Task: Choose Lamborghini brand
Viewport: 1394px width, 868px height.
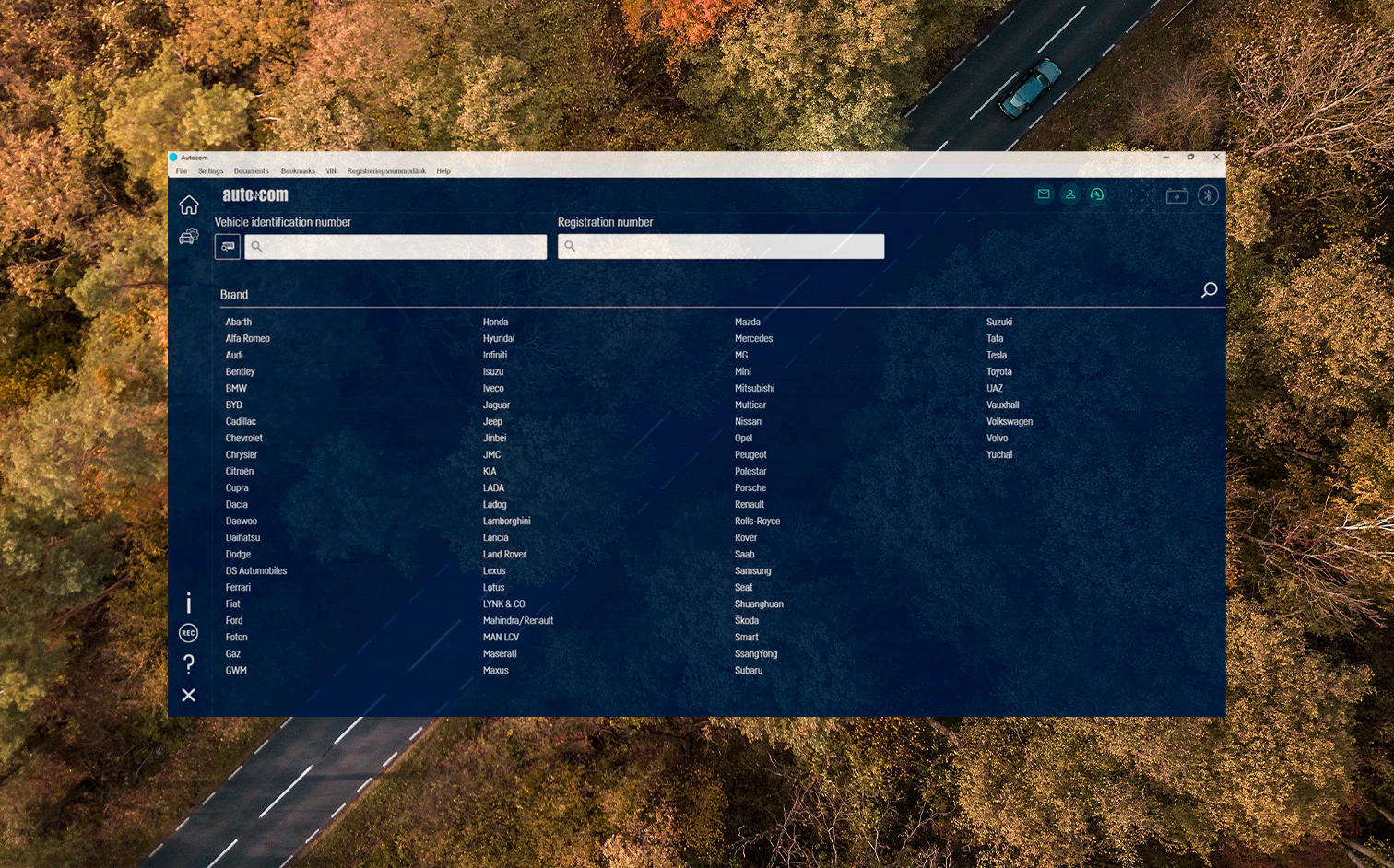Action: tap(507, 522)
